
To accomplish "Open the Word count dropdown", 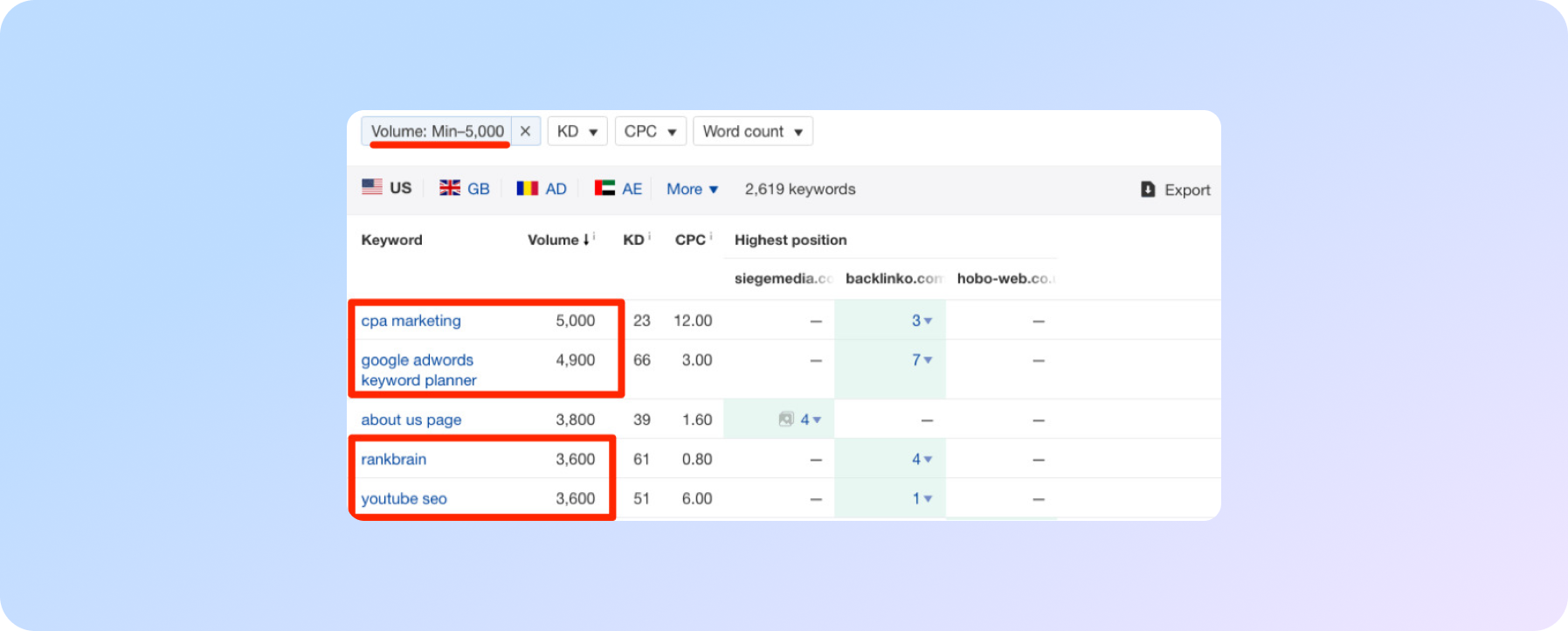I will pyautogui.click(x=753, y=131).
